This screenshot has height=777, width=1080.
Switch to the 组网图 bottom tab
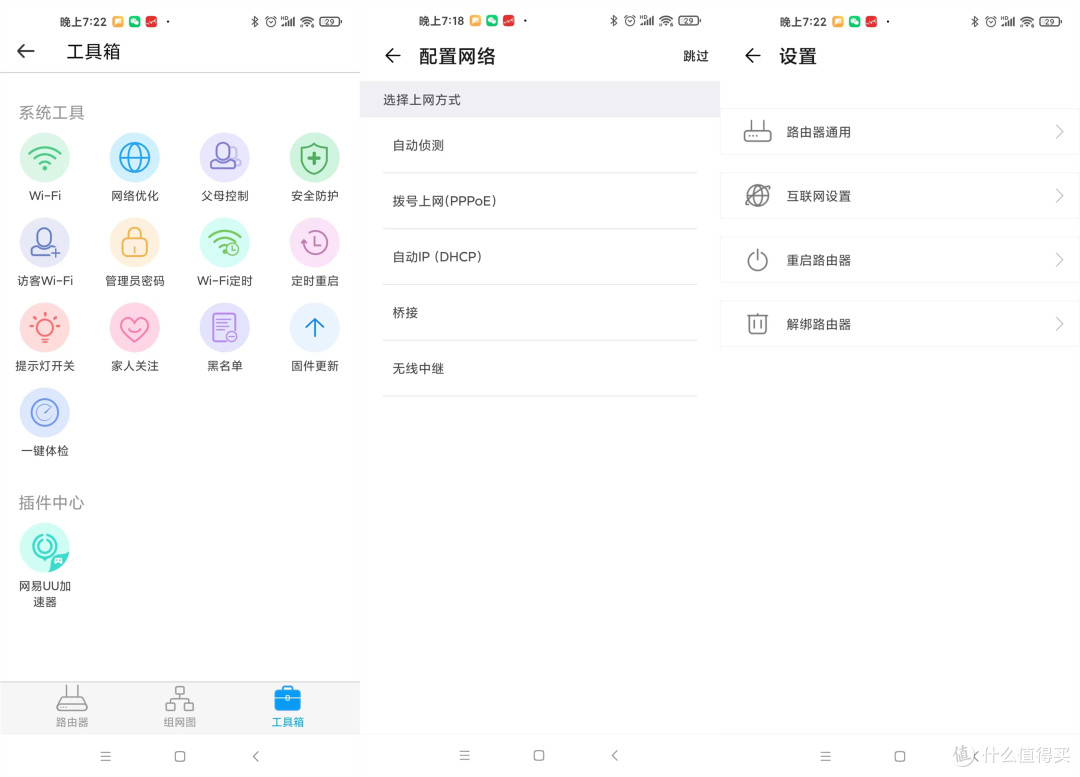(180, 706)
